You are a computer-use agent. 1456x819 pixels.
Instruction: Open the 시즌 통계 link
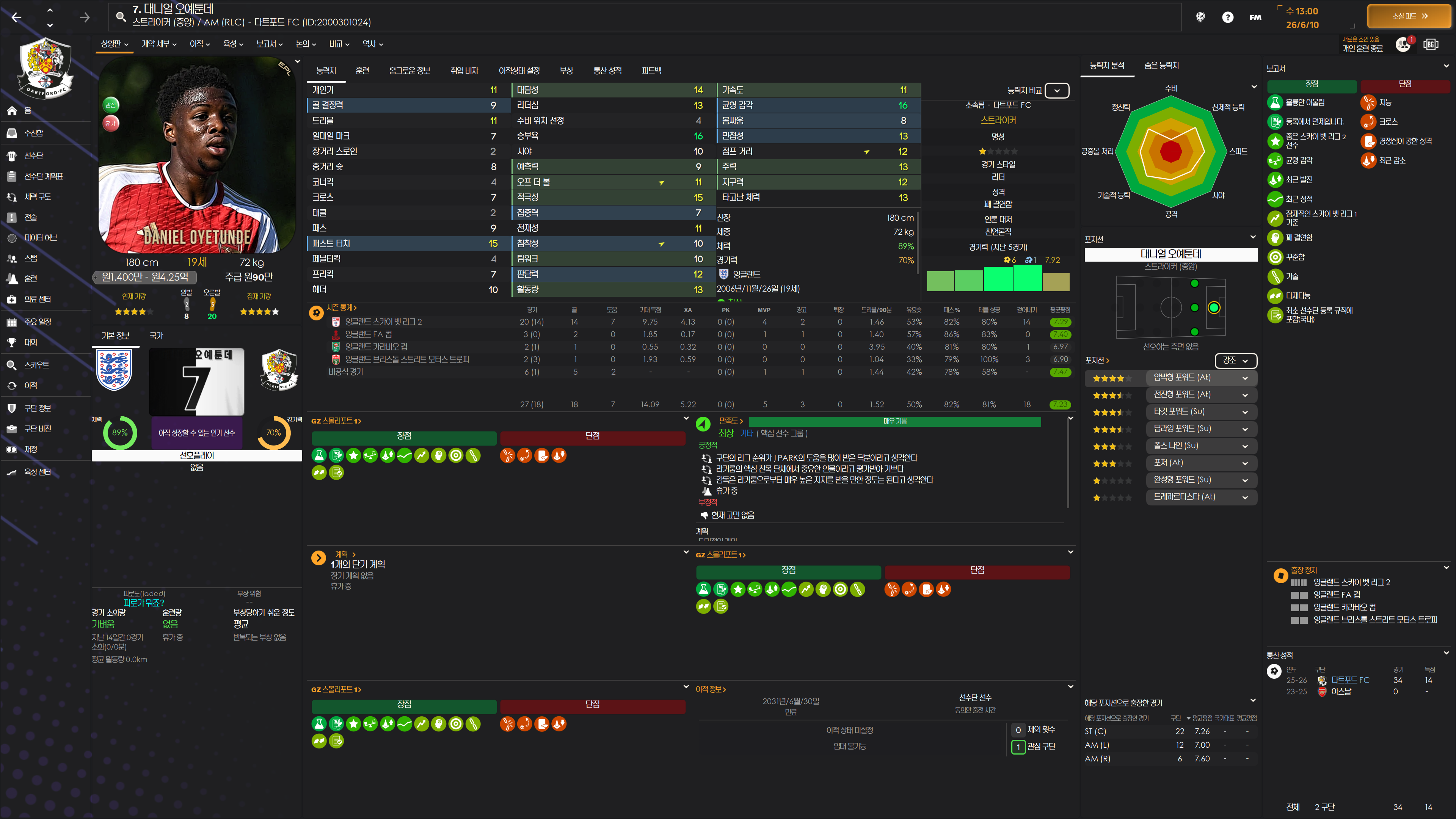point(341,308)
